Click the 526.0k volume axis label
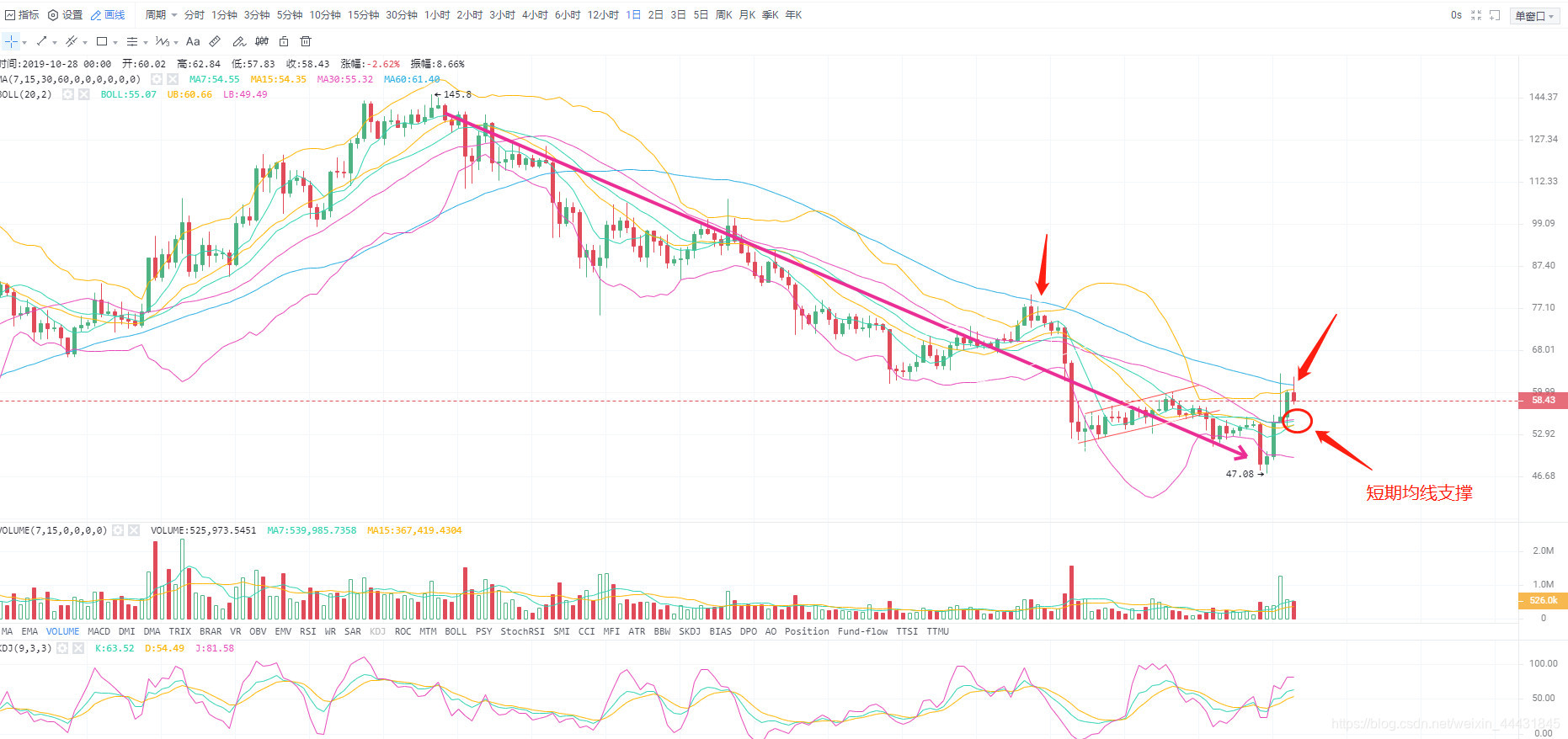 1543,600
